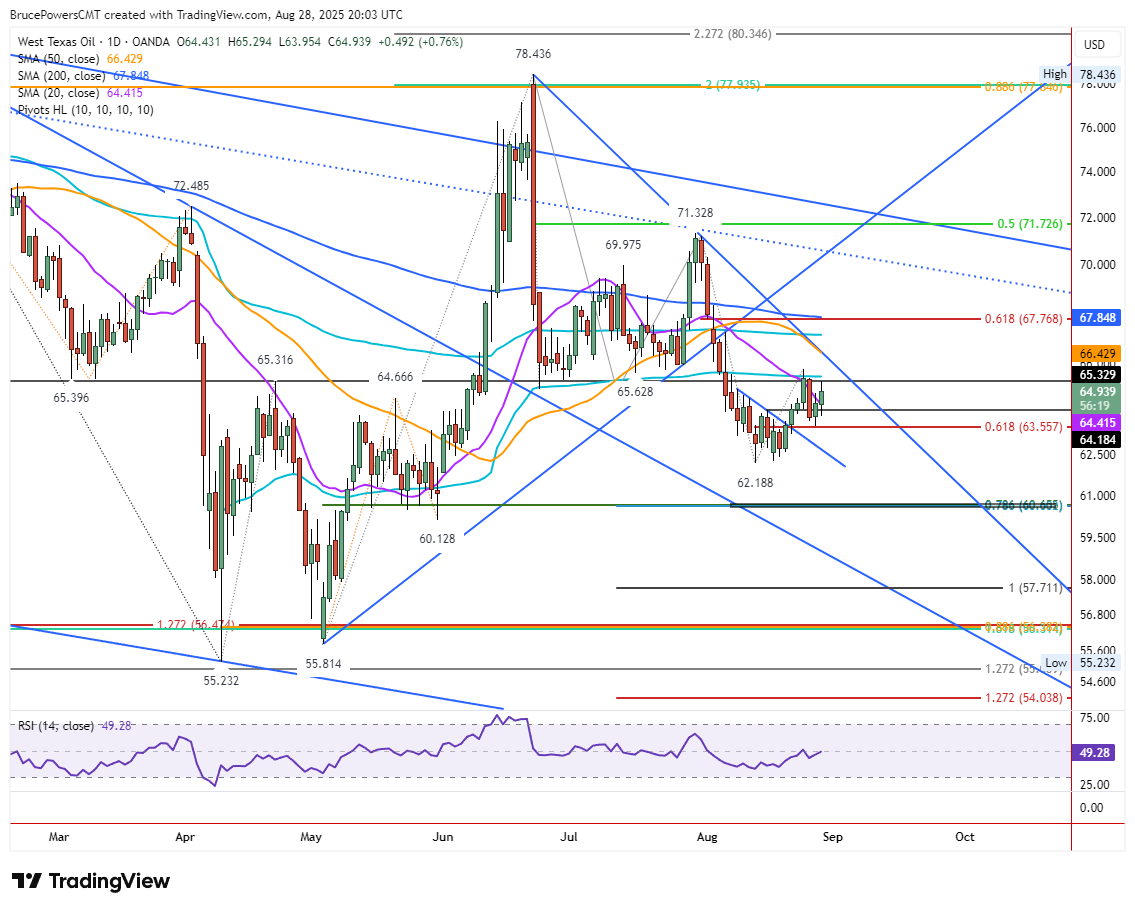Open the USD currency selector

pos(1094,45)
